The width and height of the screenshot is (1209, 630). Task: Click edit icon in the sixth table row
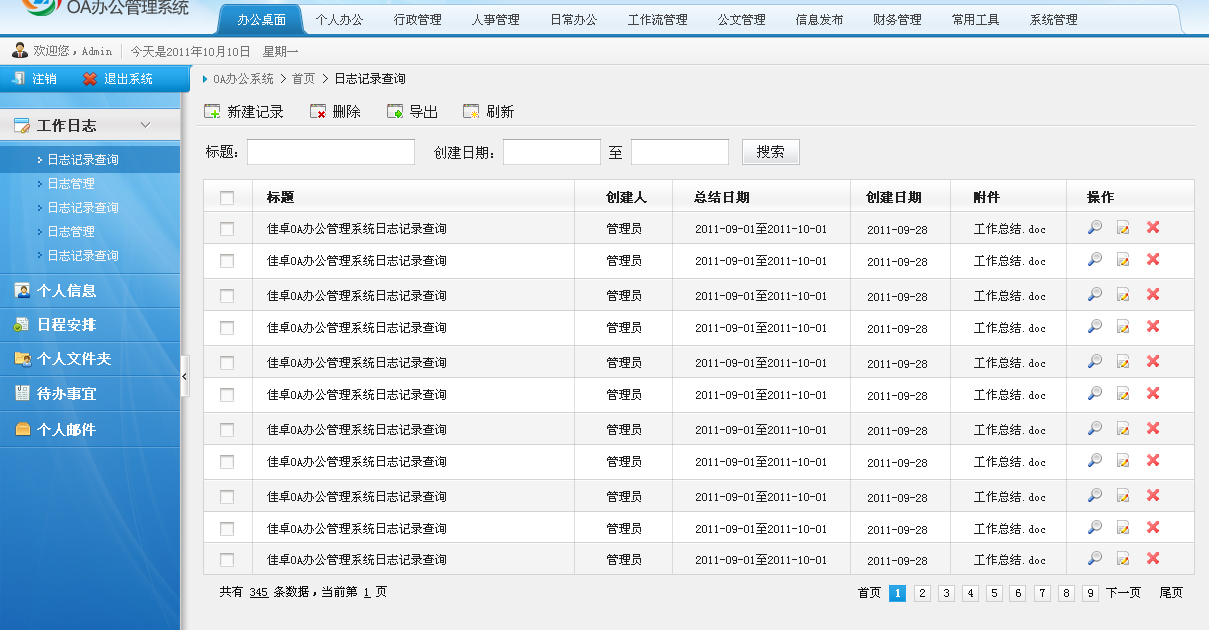pos(1123,394)
